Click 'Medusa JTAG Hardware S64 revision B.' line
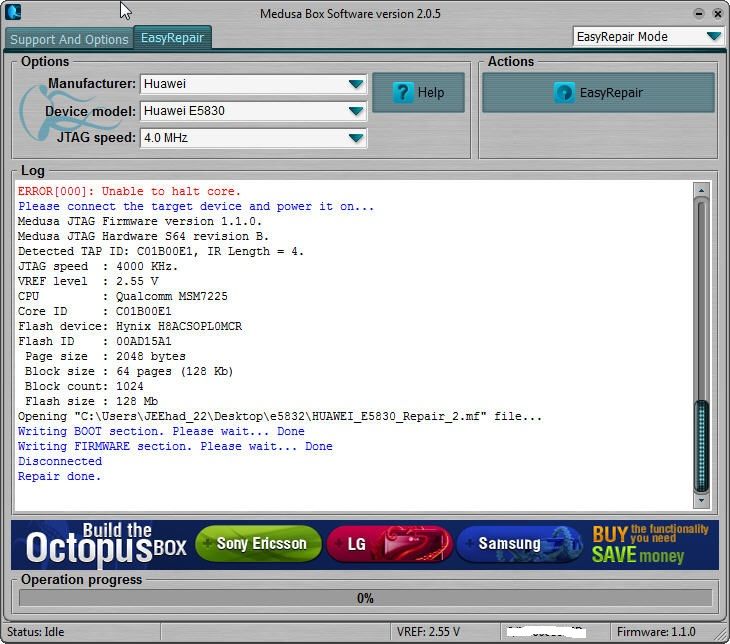The width and height of the screenshot is (730, 644). pos(143,236)
